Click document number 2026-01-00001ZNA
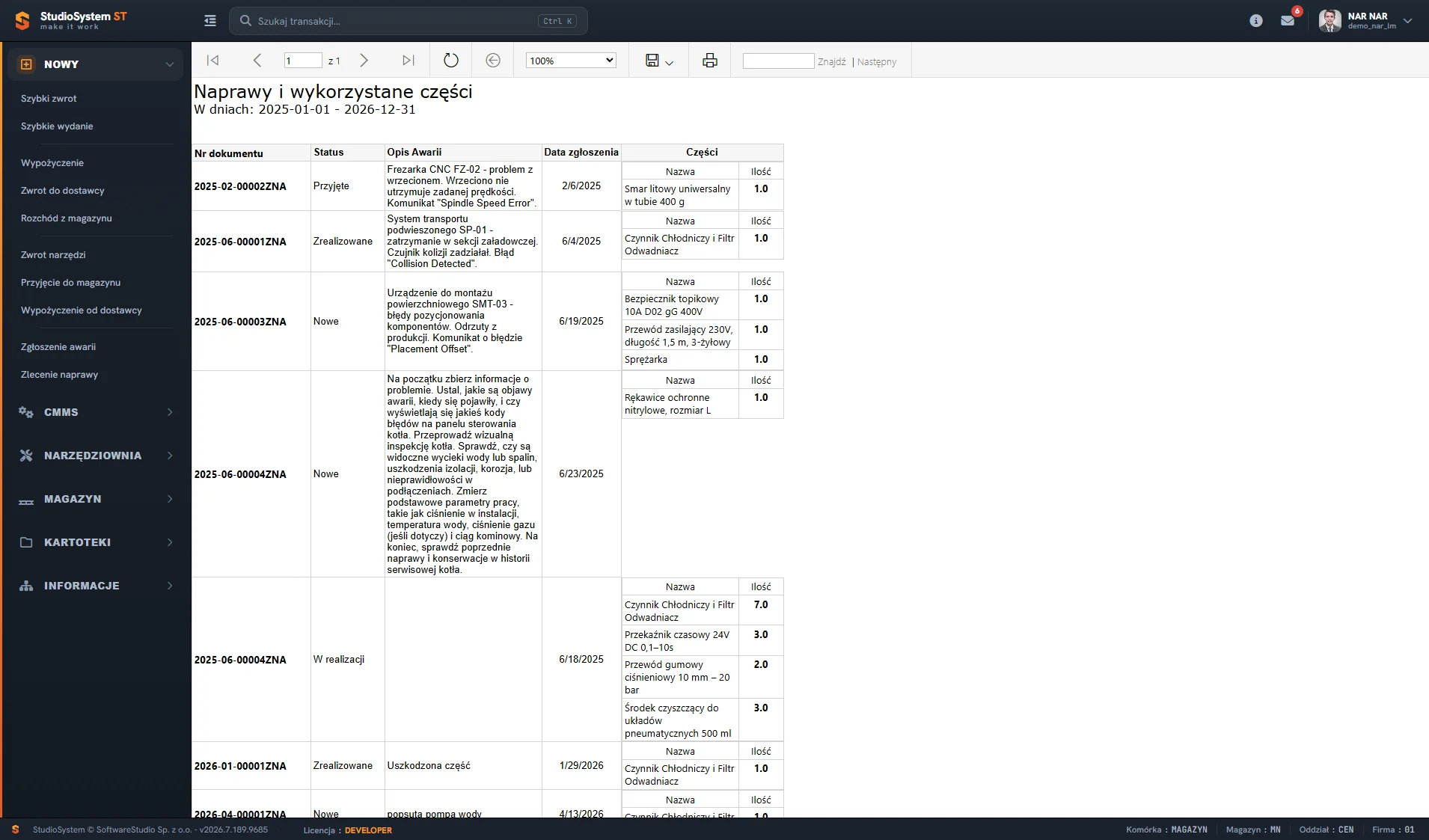Image resolution: width=1429 pixels, height=840 pixels. pos(240,766)
